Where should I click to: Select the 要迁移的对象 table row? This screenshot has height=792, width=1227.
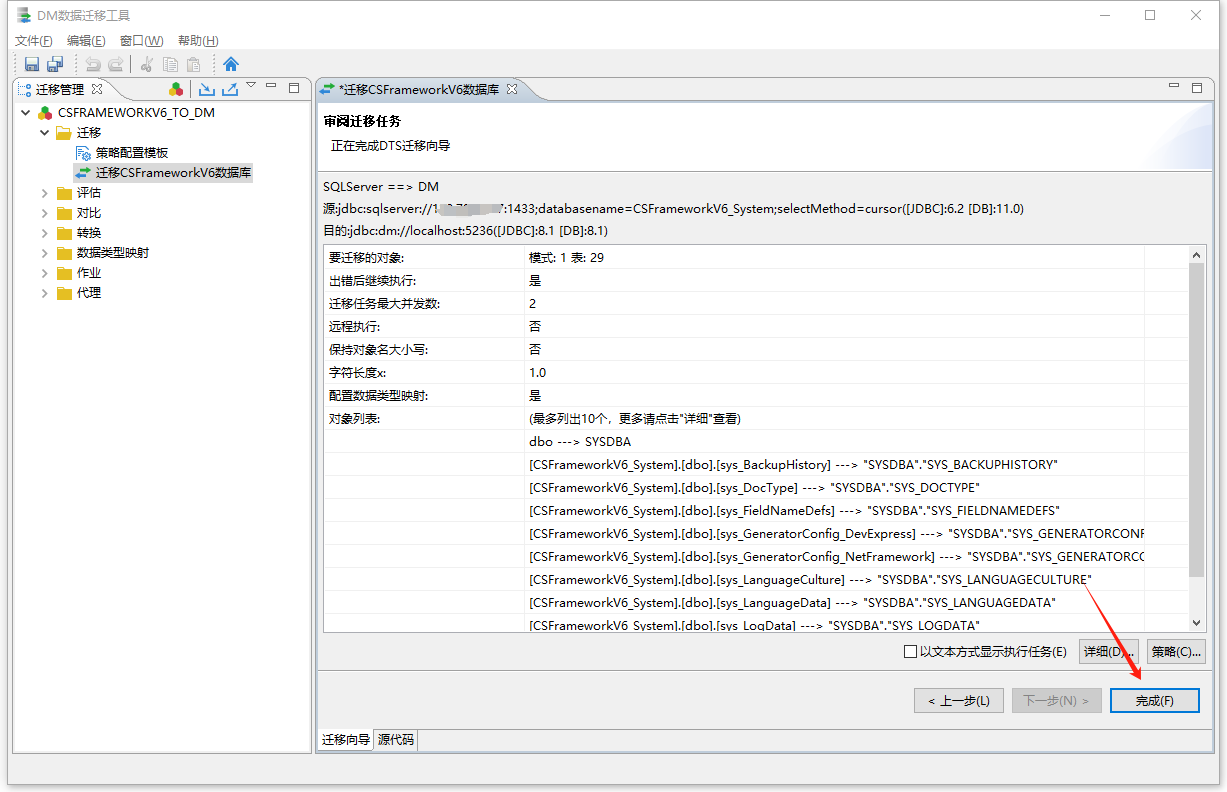(x=755, y=258)
